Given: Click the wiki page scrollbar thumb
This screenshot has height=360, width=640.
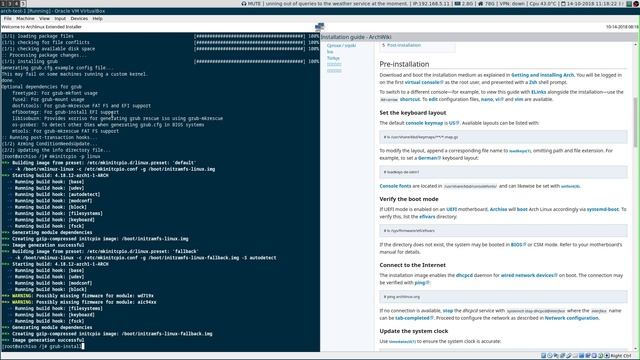Looking at the screenshot, I should point(635,122).
